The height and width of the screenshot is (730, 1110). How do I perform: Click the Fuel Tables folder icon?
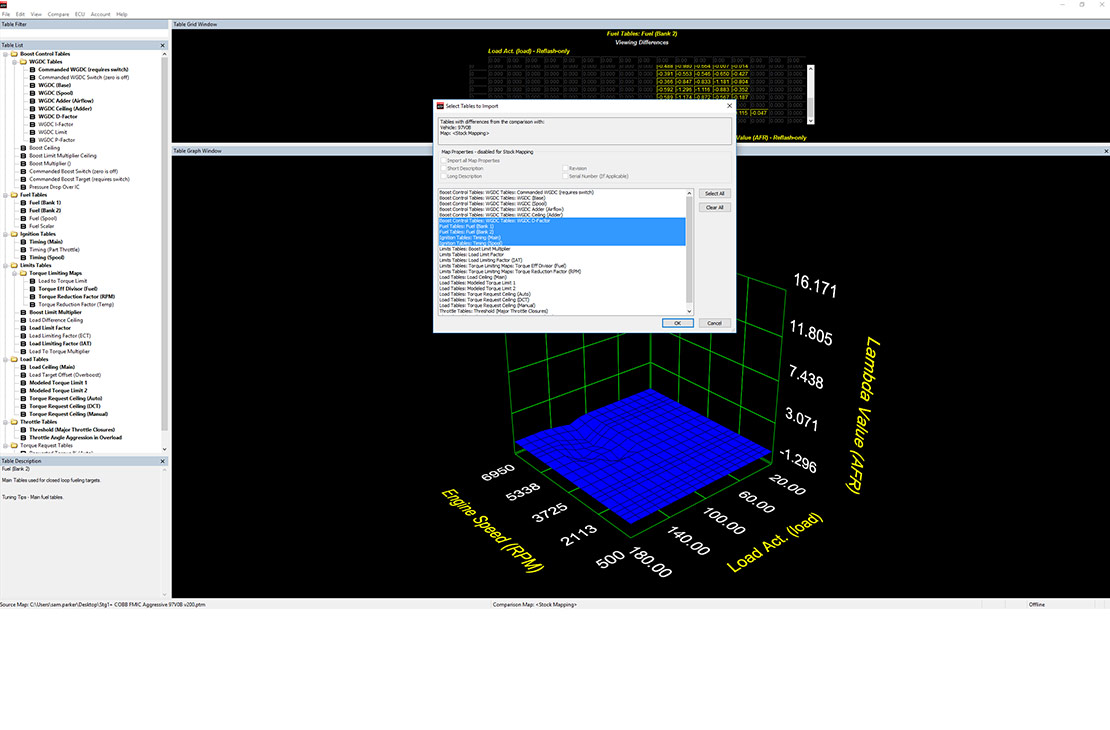14,195
